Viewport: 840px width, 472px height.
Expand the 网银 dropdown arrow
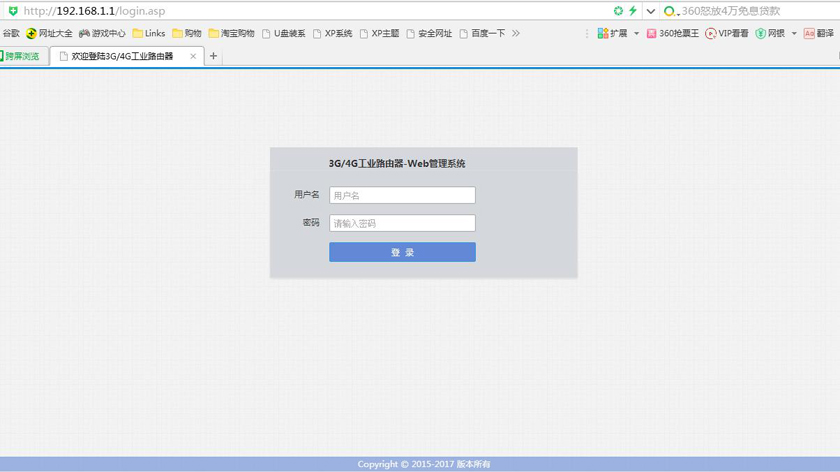pos(794,33)
